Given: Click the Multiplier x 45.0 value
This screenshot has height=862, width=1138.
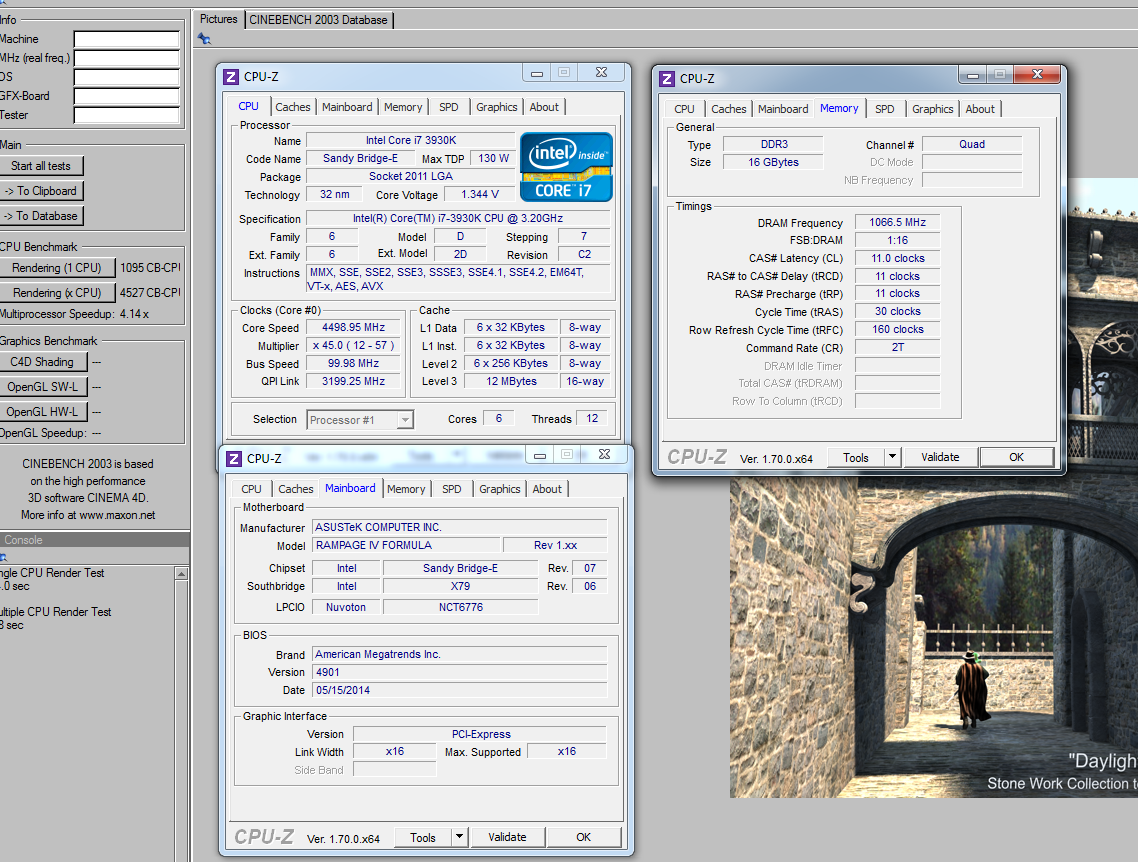Looking at the screenshot, I should coord(353,345).
